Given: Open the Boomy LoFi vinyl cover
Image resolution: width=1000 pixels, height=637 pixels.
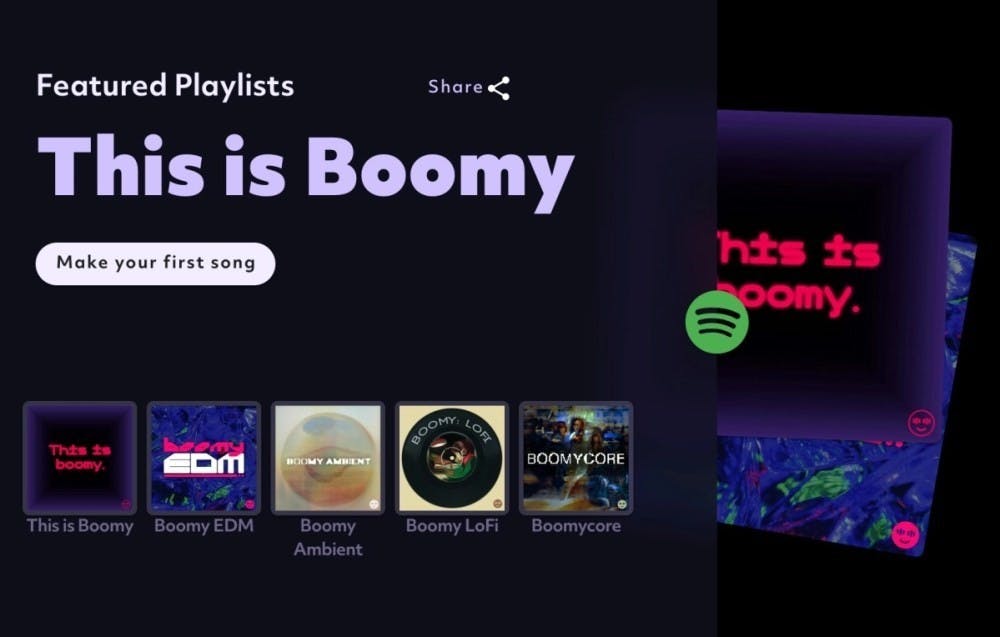Looking at the screenshot, I should (x=452, y=458).
